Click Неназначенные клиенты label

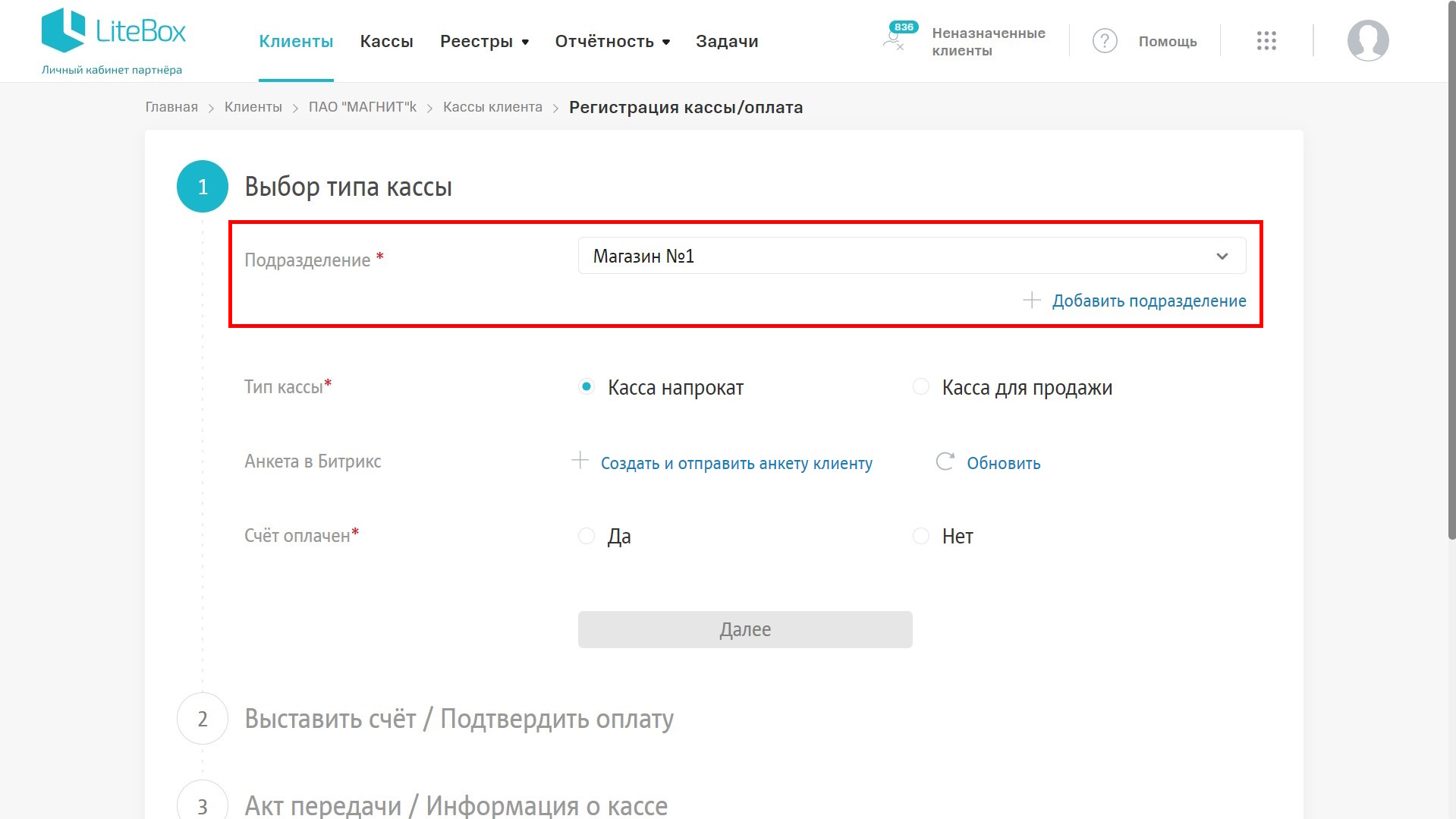click(989, 42)
